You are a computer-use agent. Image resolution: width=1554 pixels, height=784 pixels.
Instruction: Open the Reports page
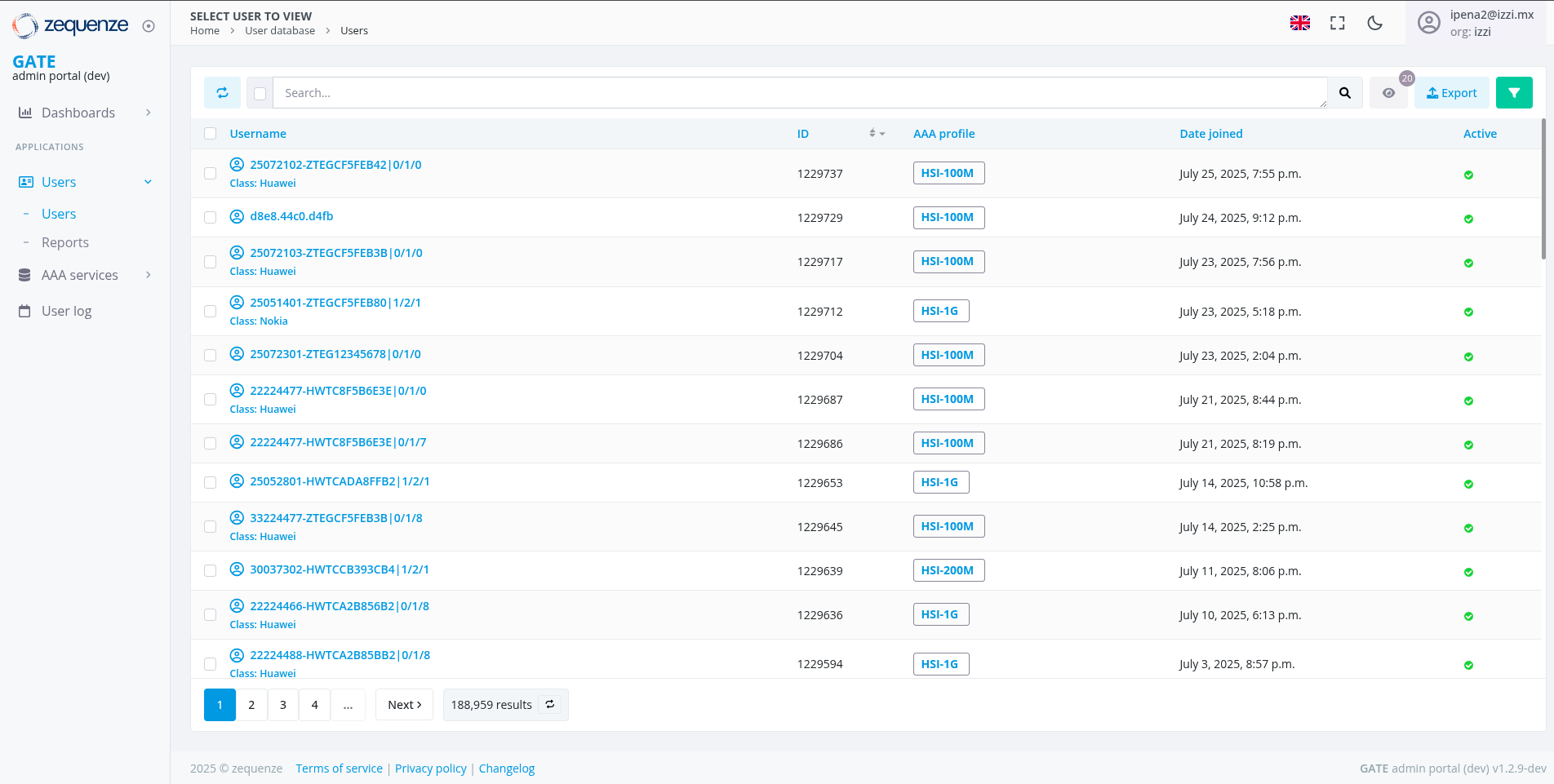click(64, 242)
